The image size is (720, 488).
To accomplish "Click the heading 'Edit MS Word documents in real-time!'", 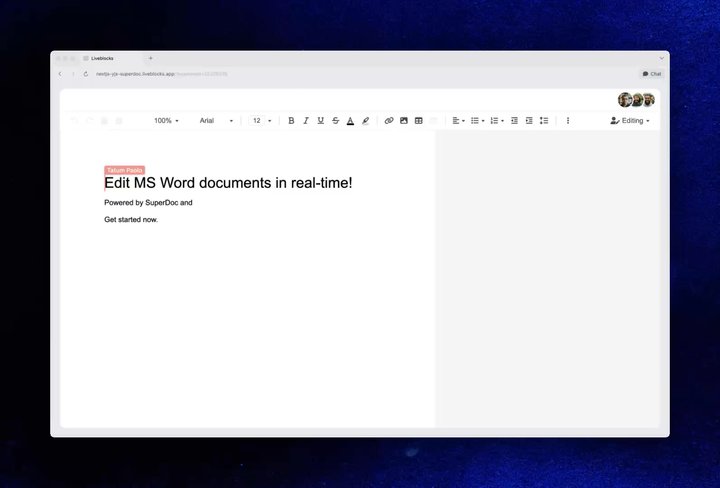I will click(228, 183).
